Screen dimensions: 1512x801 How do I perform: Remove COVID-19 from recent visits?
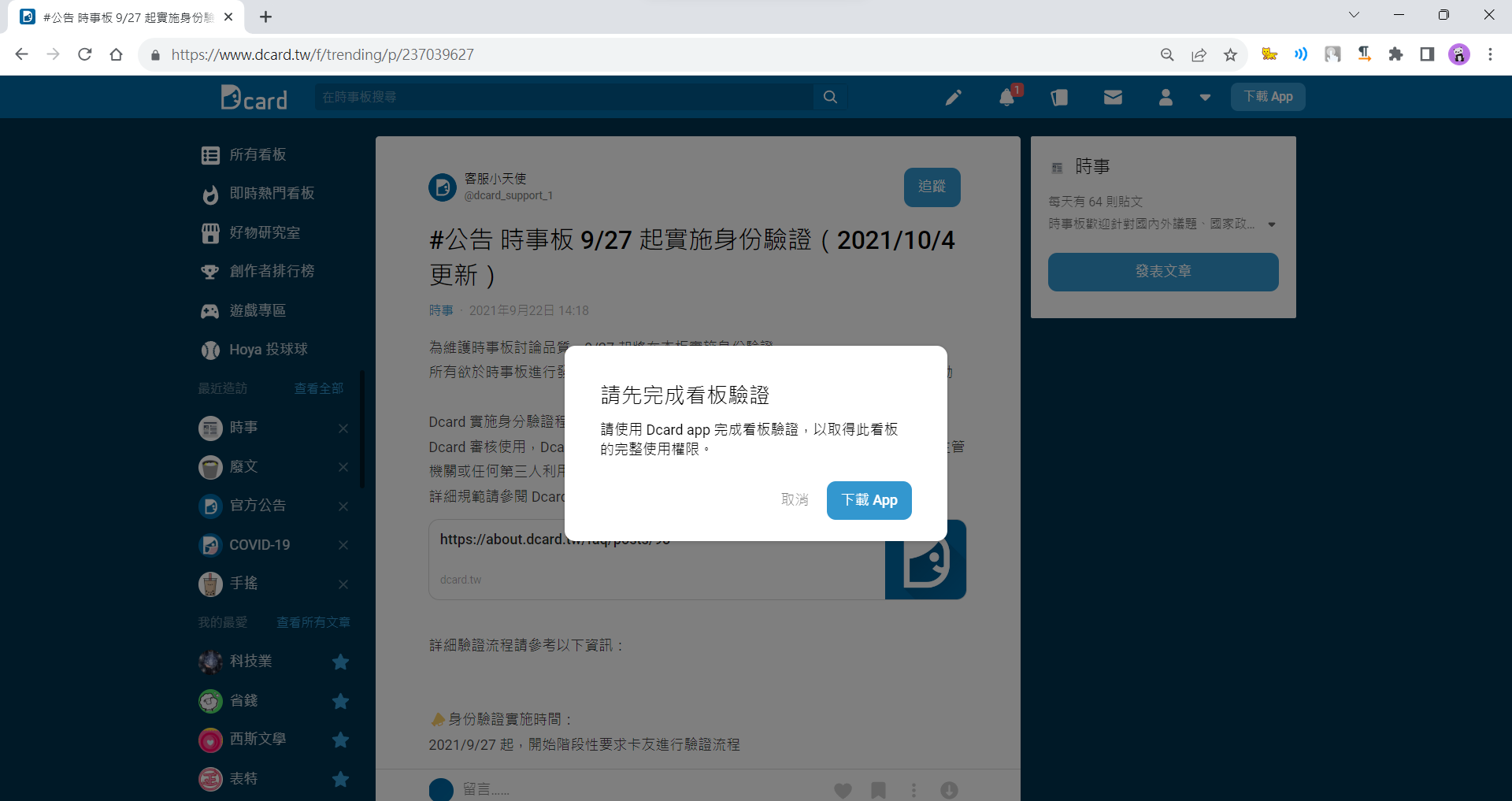(x=343, y=545)
